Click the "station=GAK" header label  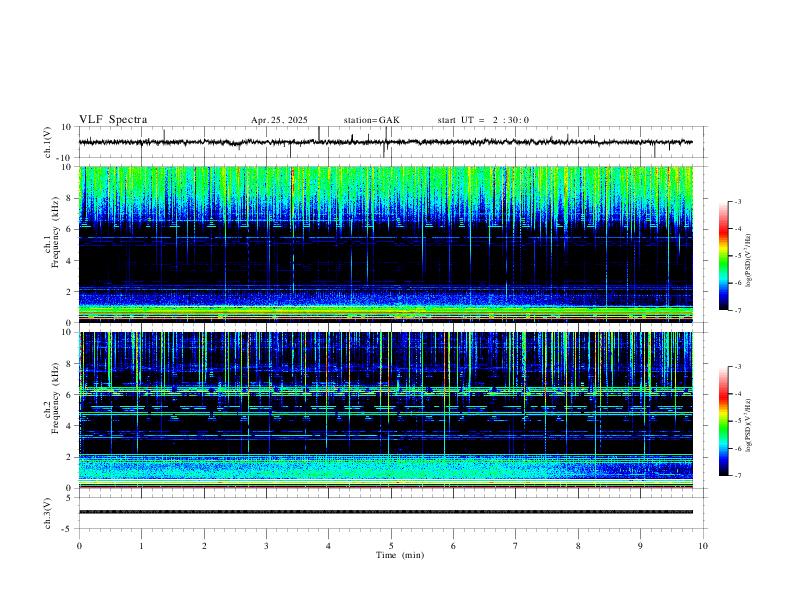click(371, 120)
